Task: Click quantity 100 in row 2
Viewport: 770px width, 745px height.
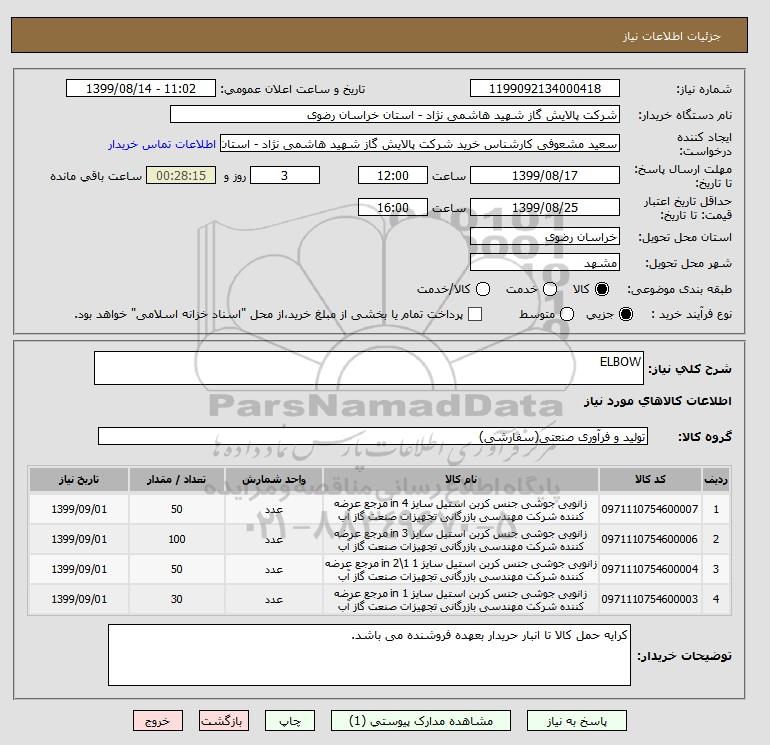Action: [x=177, y=539]
